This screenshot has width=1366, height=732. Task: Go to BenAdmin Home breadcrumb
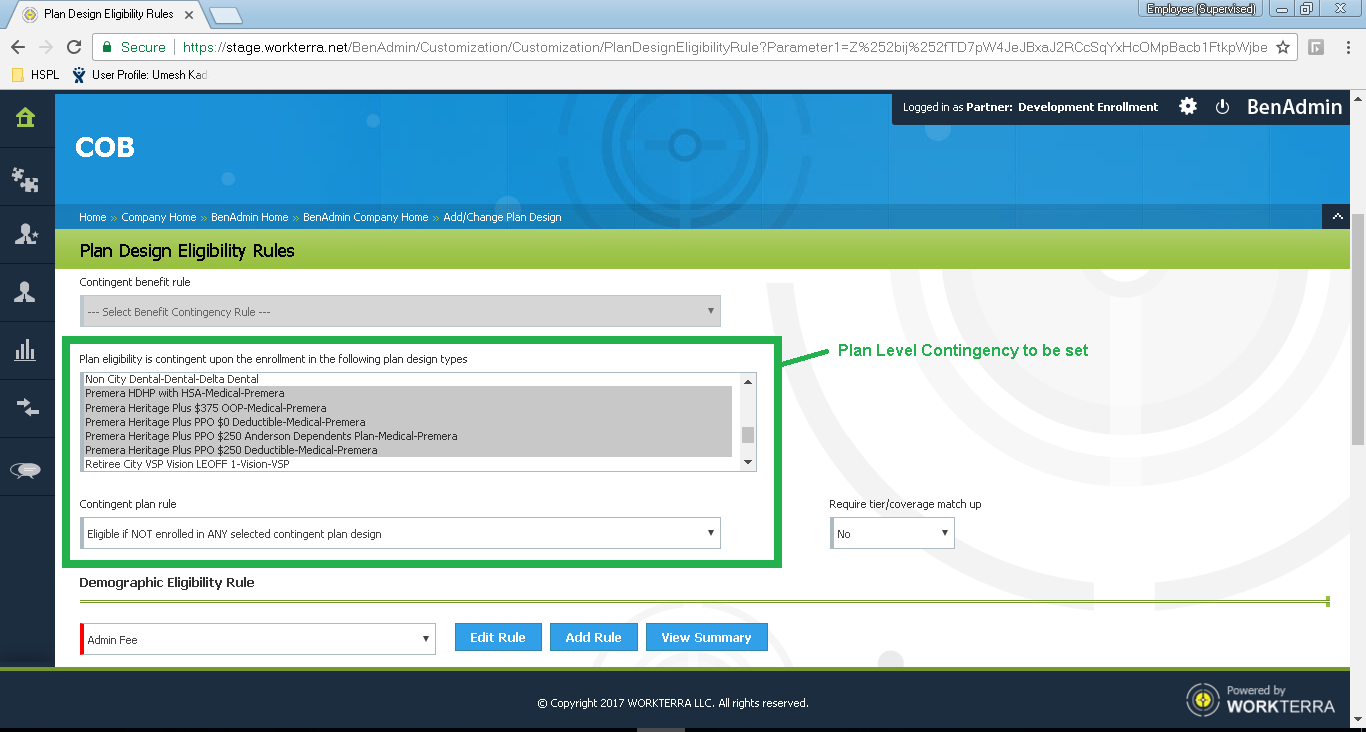tap(249, 217)
